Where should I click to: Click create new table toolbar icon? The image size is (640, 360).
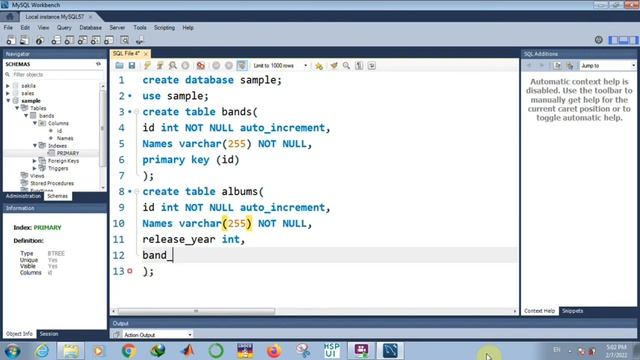69,40
